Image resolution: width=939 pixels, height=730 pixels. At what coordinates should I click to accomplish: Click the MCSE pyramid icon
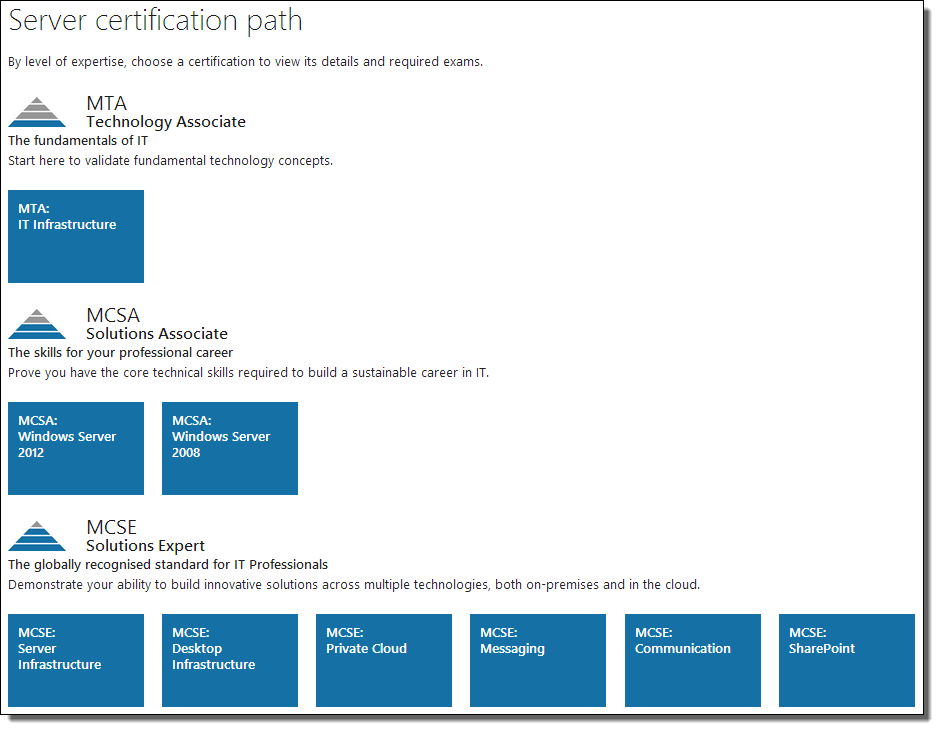pos(37,535)
